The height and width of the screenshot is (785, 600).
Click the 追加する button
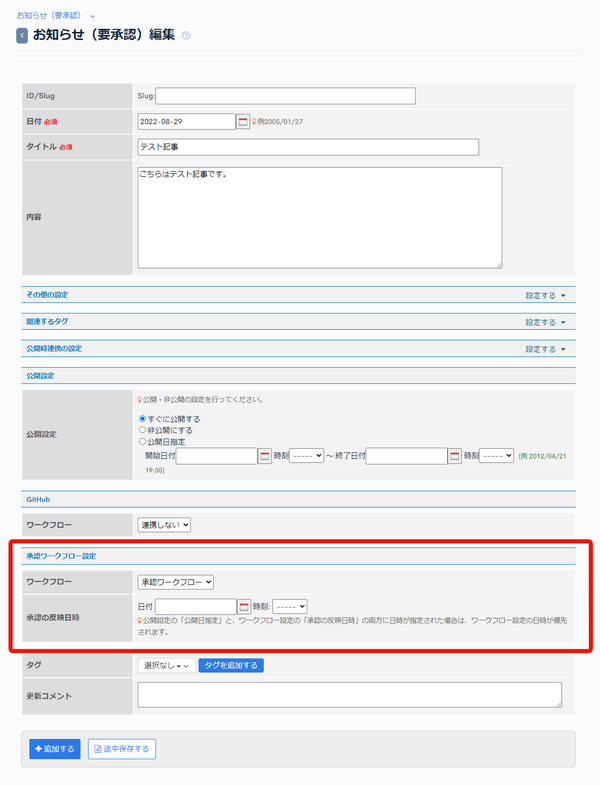pyautogui.click(x=55, y=749)
